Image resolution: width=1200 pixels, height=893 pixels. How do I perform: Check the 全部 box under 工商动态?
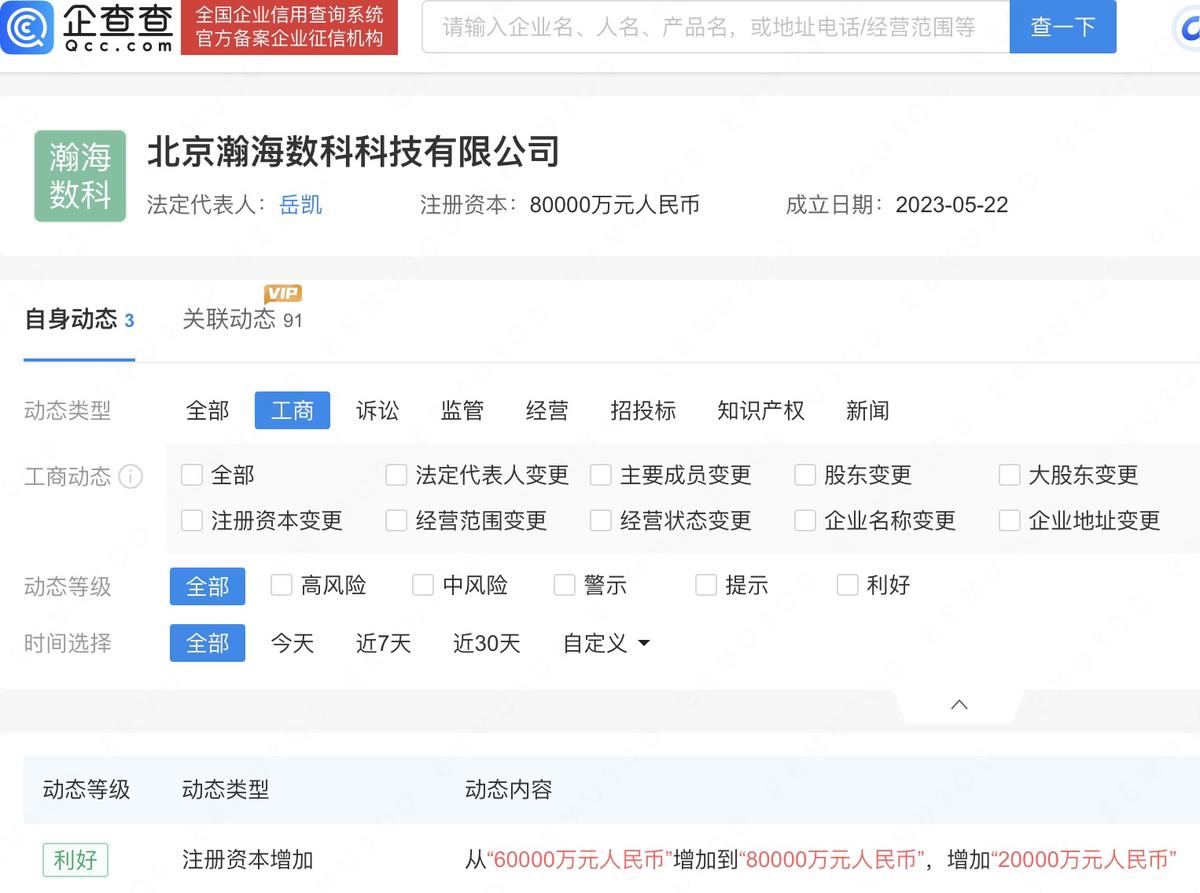click(x=191, y=475)
